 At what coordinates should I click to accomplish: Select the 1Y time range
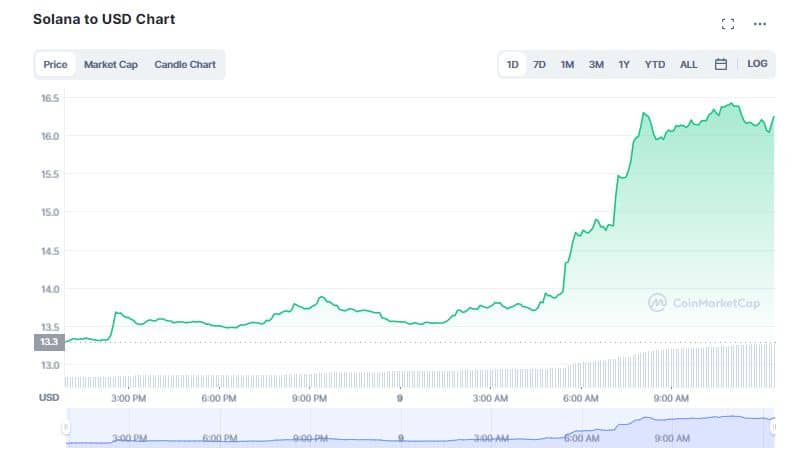pos(624,64)
